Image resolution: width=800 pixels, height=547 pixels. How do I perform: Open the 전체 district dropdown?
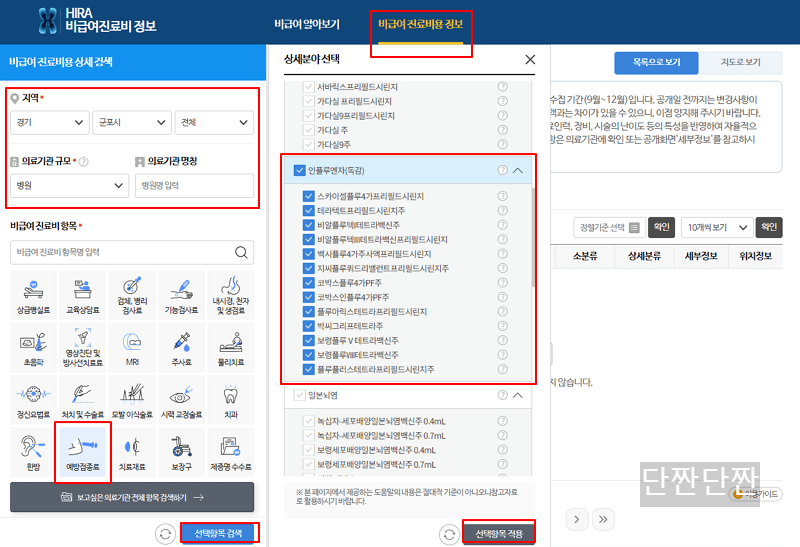coord(214,122)
